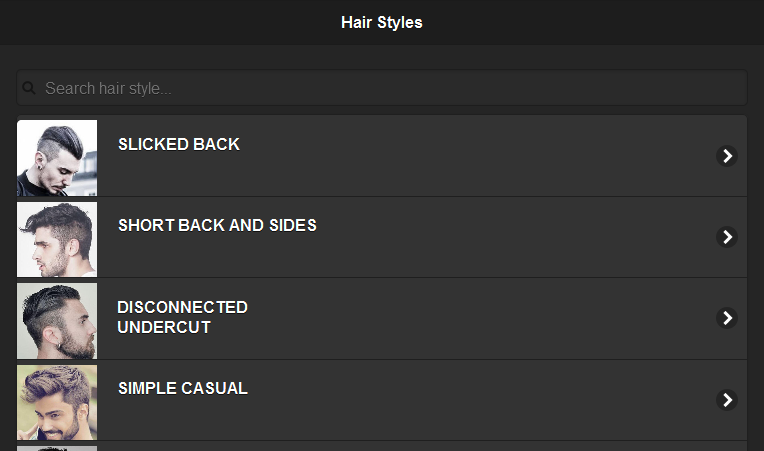
Task: Select the SIMPLE CASUAL text label
Action: [x=183, y=388]
